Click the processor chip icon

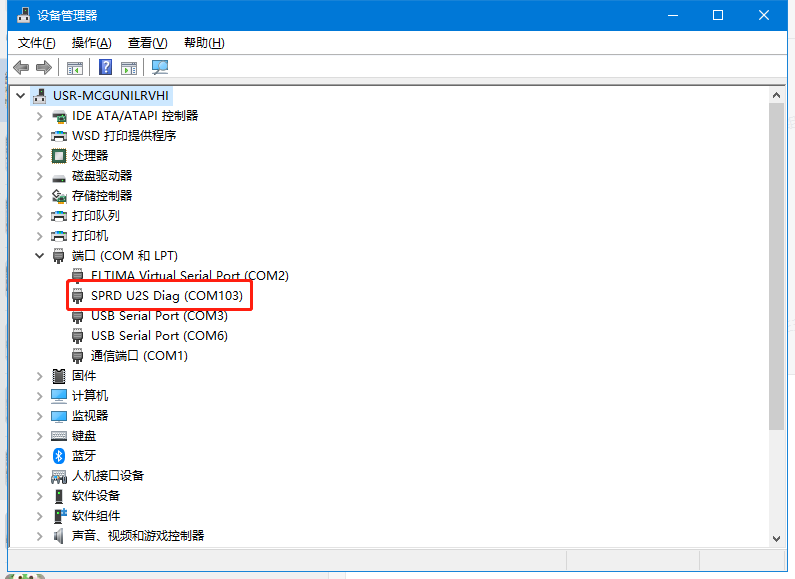pos(59,156)
